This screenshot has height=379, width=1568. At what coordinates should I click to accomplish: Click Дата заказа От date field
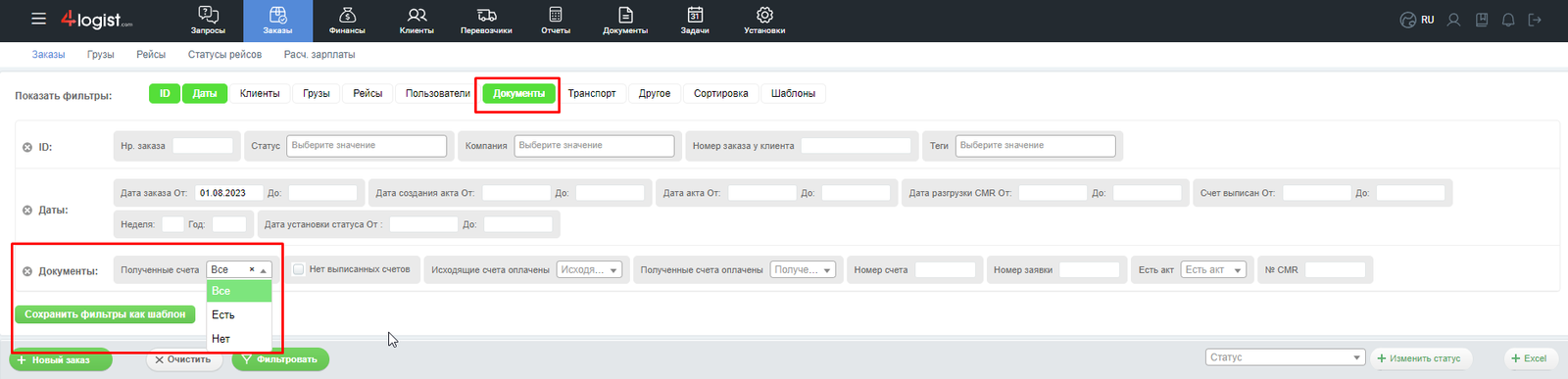click(x=228, y=193)
